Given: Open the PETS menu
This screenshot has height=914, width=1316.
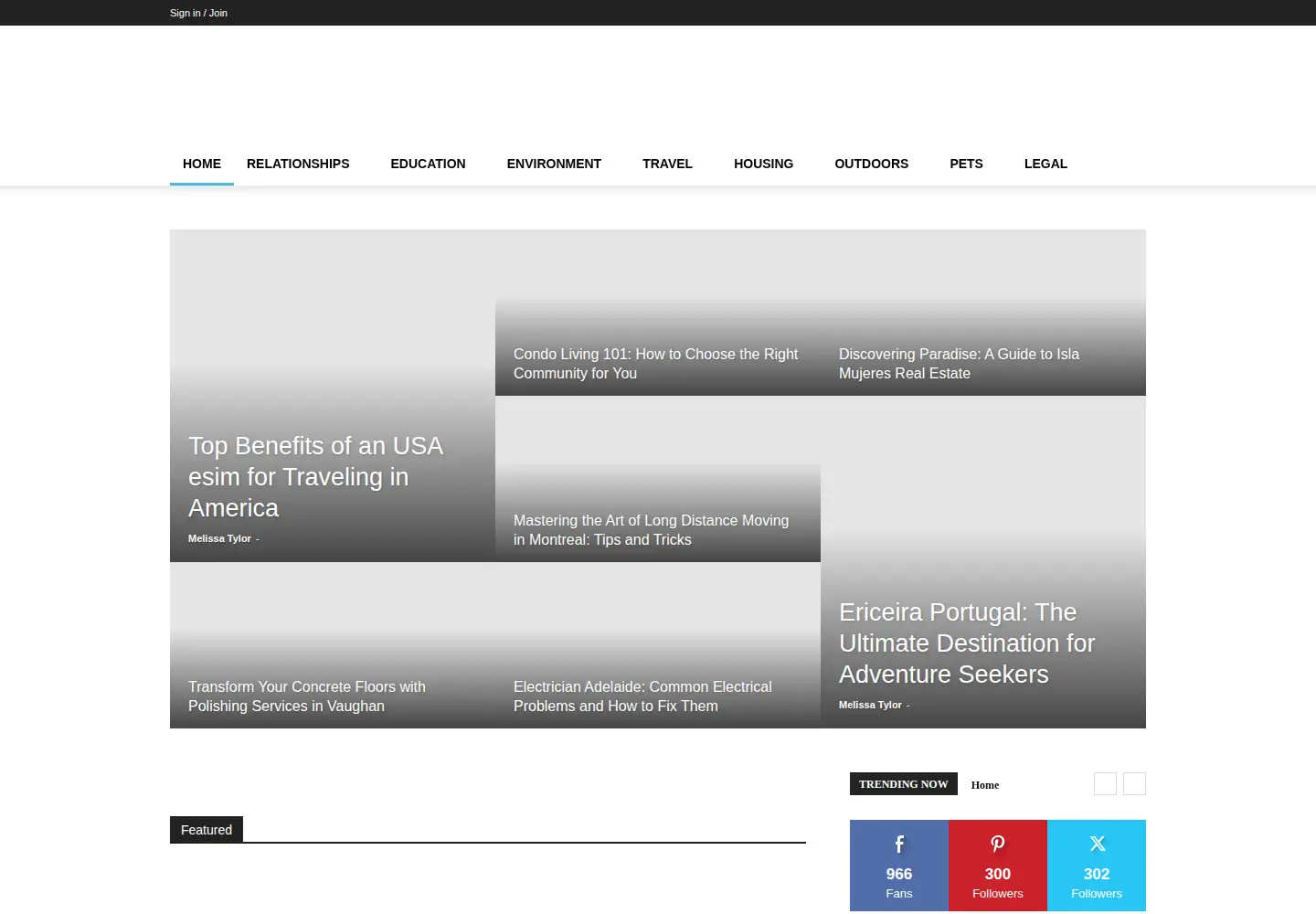Looking at the screenshot, I should (966, 164).
